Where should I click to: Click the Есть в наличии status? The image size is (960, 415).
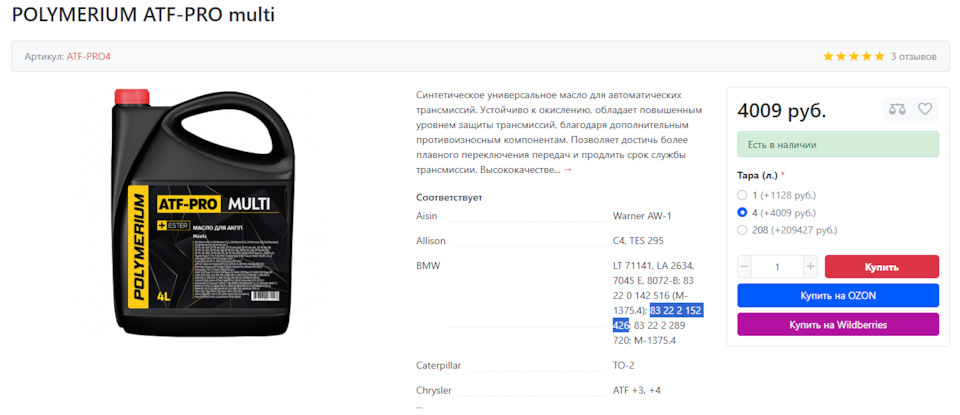838,145
